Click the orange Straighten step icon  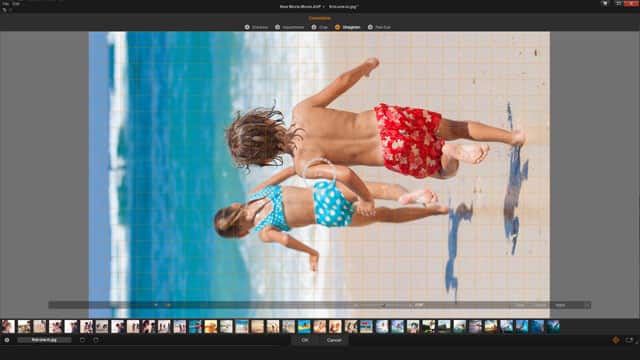click(338, 27)
